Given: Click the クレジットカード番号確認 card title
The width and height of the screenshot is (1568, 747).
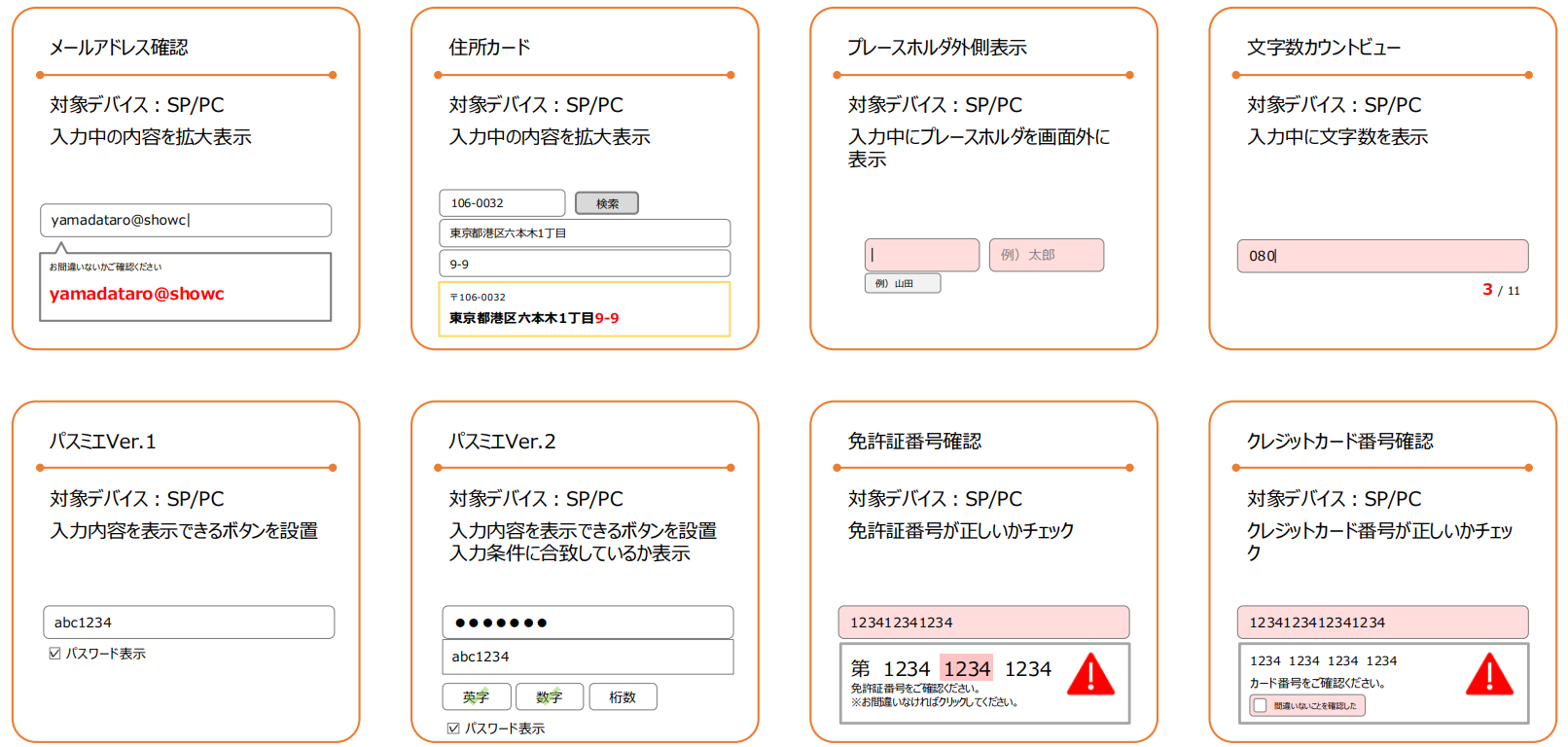Looking at the screenshot, I should [1340, 442].
